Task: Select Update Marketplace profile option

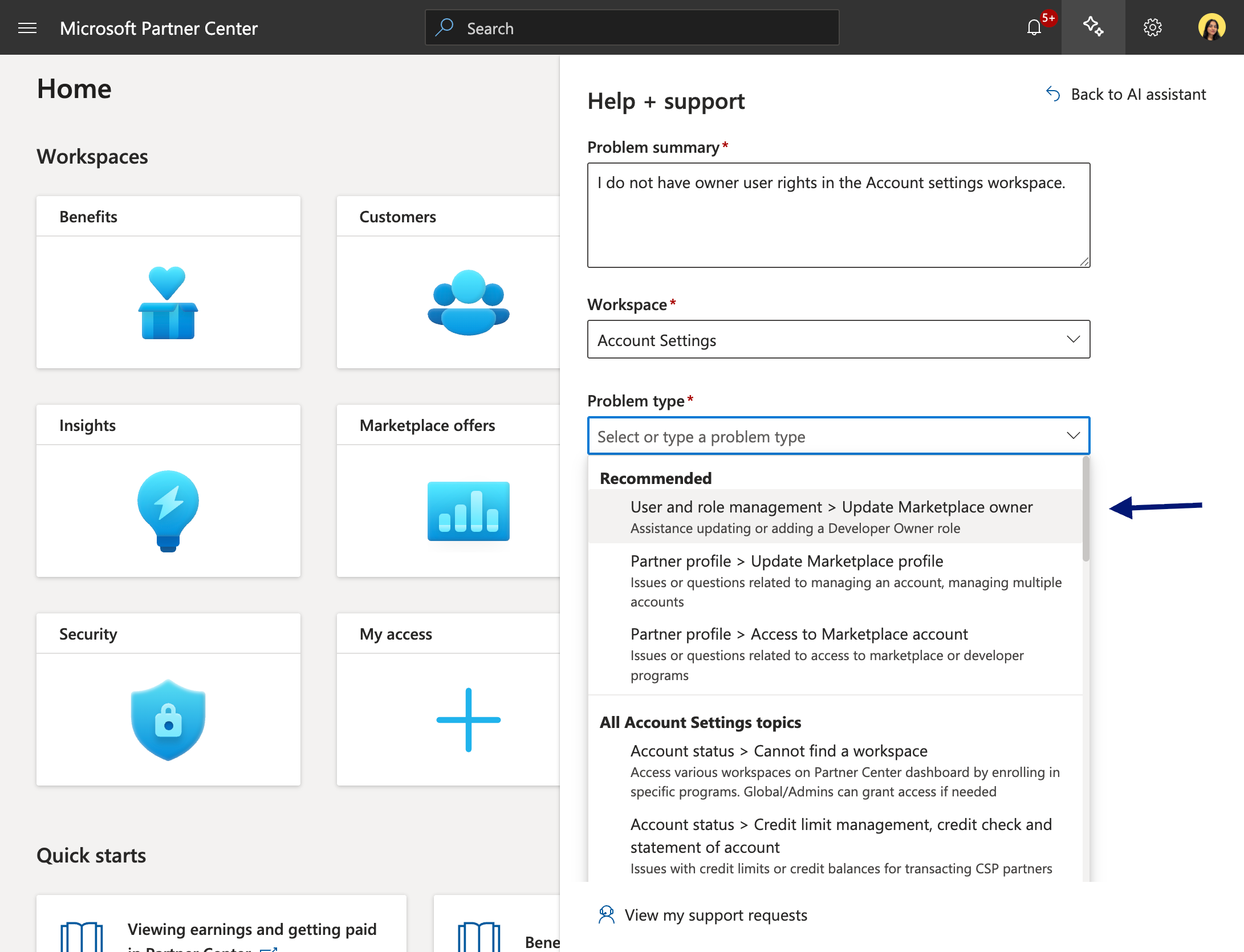Action: pos(835,580)
